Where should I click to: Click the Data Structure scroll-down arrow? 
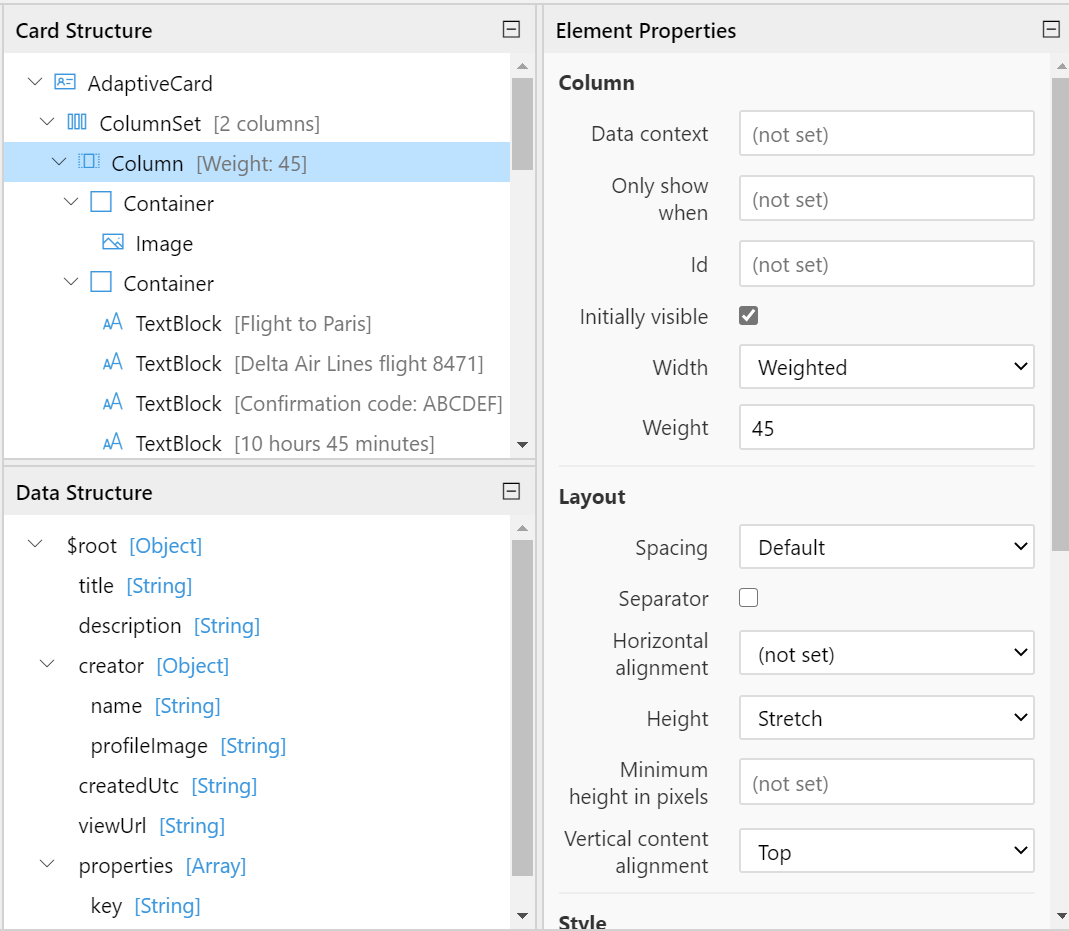[x=522, y=916]
